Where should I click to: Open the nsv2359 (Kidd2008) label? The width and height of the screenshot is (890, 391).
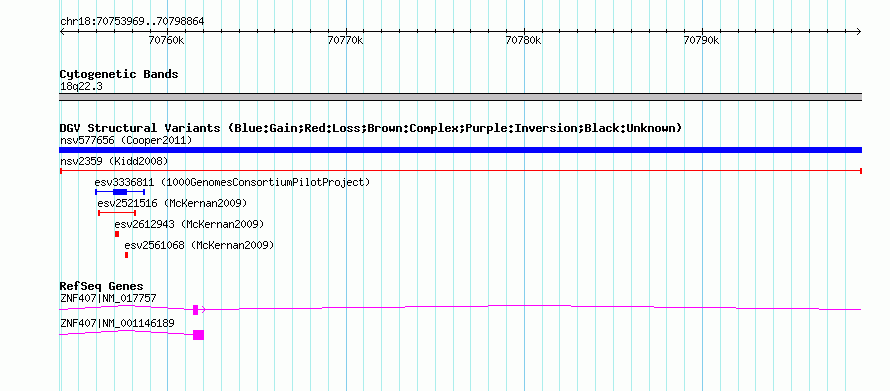(114, 161)
